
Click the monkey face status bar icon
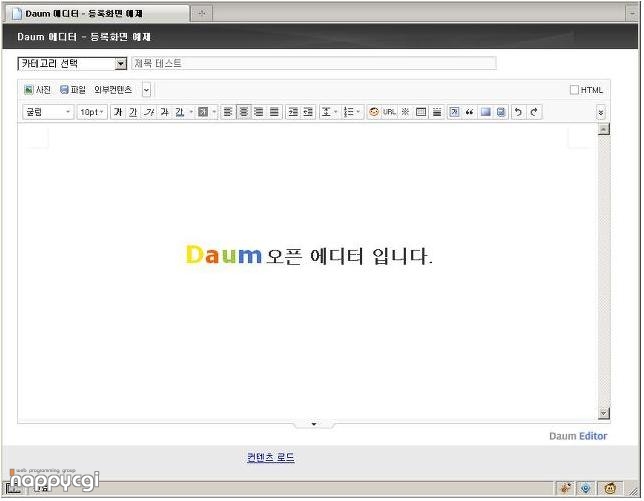610,488
